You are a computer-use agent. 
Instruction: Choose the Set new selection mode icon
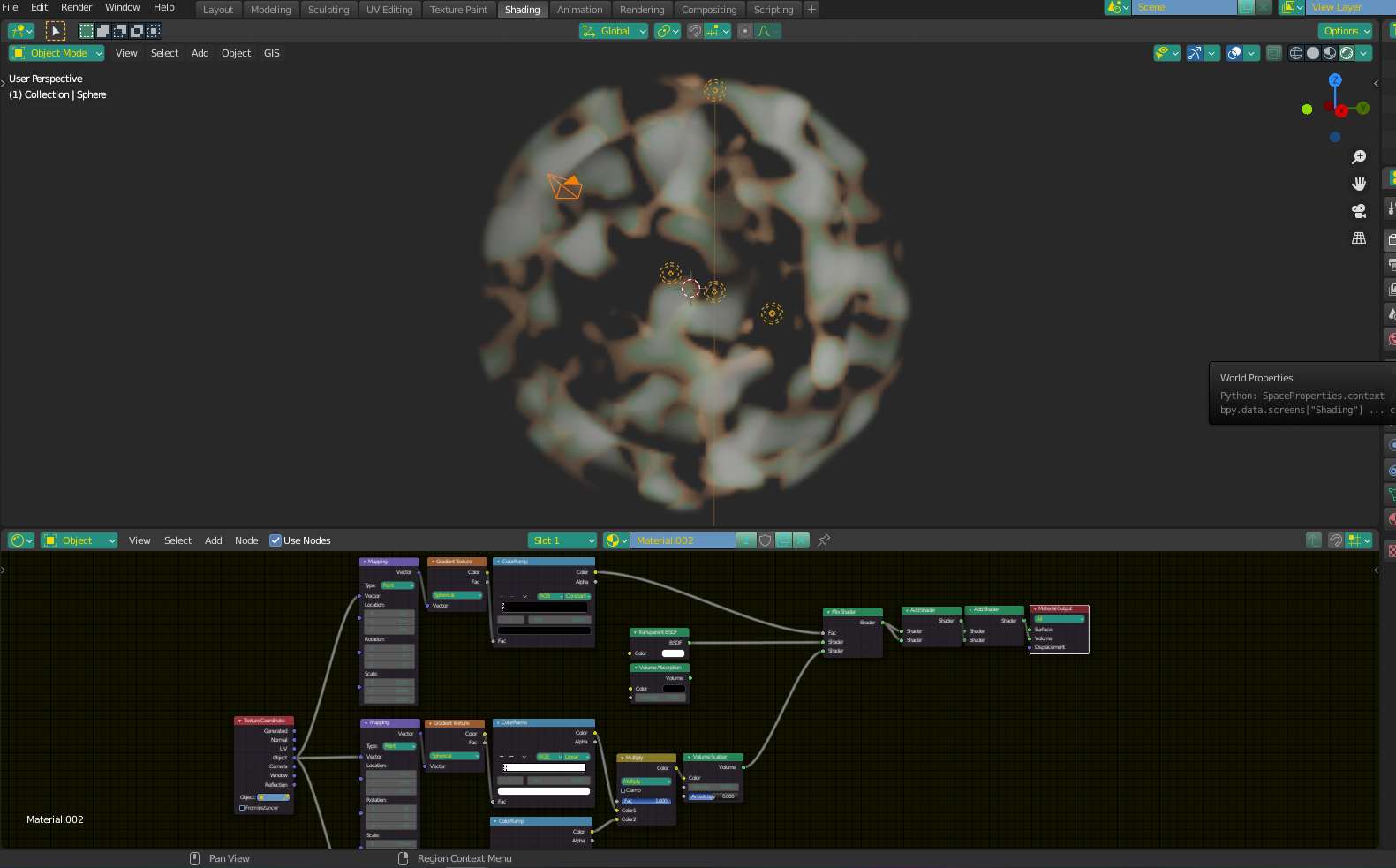point(87,31)
